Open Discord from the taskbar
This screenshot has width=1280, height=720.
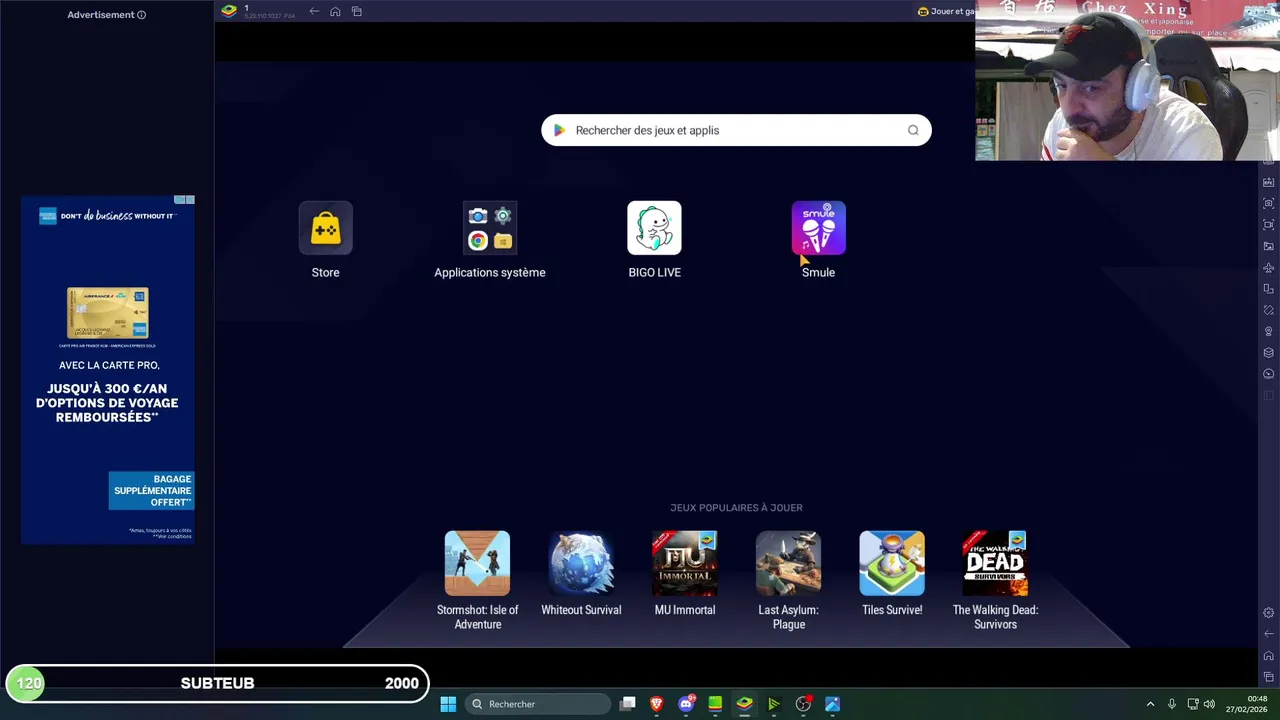pyautogui.click(x=686, y=704)
